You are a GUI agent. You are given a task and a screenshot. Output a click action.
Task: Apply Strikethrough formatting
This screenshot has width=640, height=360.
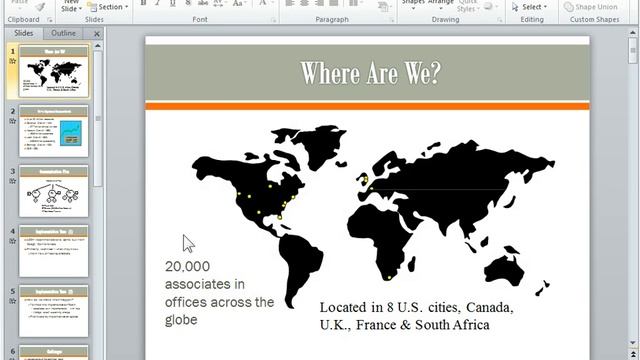coord(202,3)
